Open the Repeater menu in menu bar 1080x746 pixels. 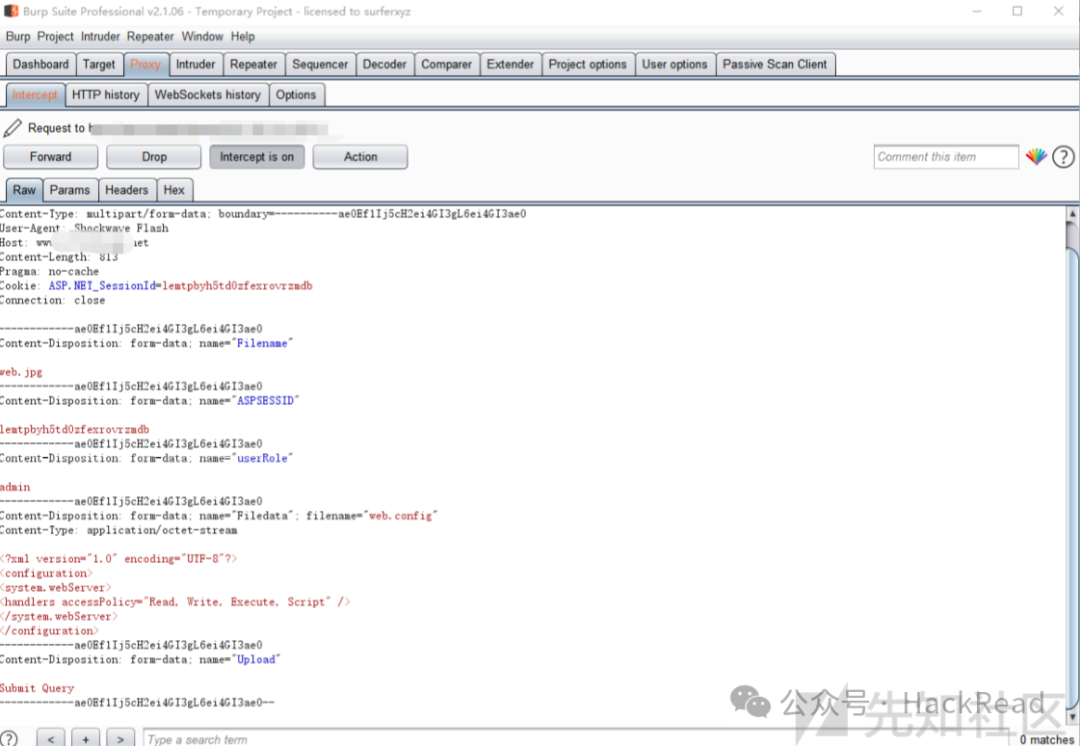(150, 37)
